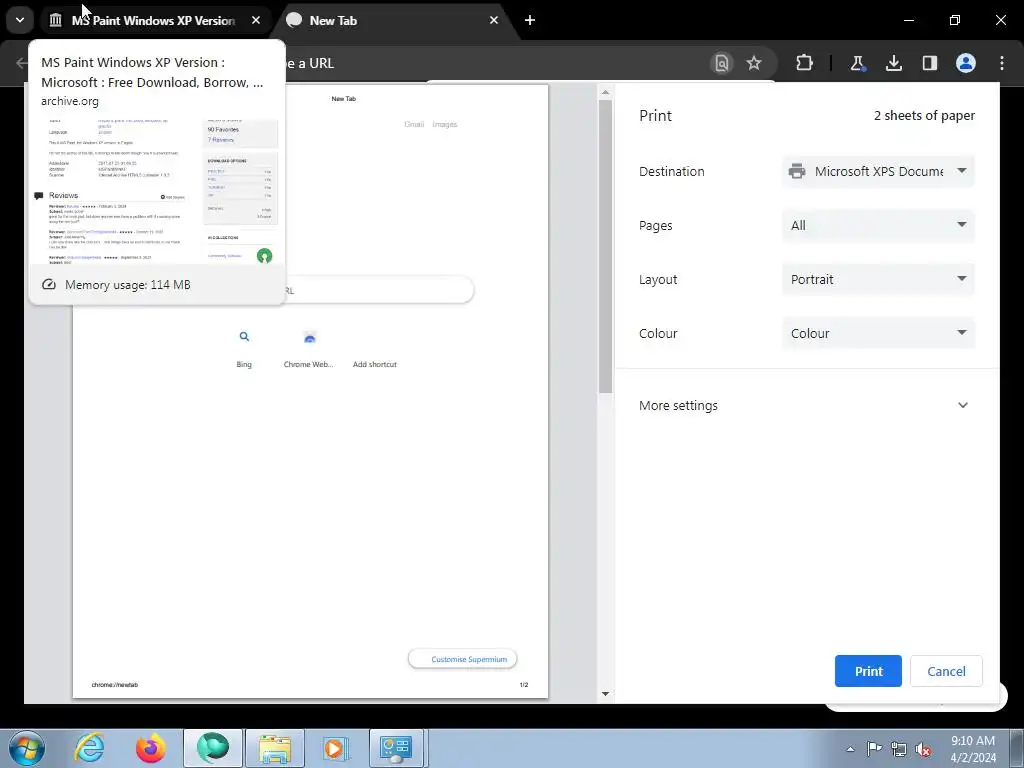Click the '2 sheets of paper' text
This screenshot has height=768, width=1024.
(x=924, y=116)
